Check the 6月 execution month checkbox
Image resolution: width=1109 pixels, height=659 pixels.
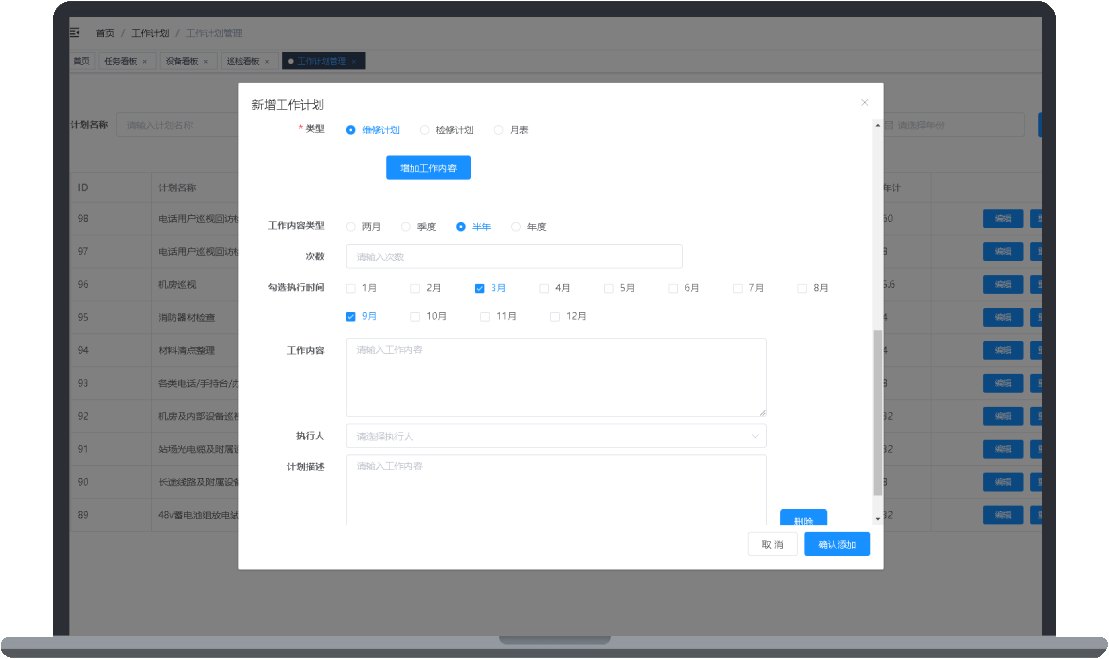pyautogui.click(x=674, y=288)
